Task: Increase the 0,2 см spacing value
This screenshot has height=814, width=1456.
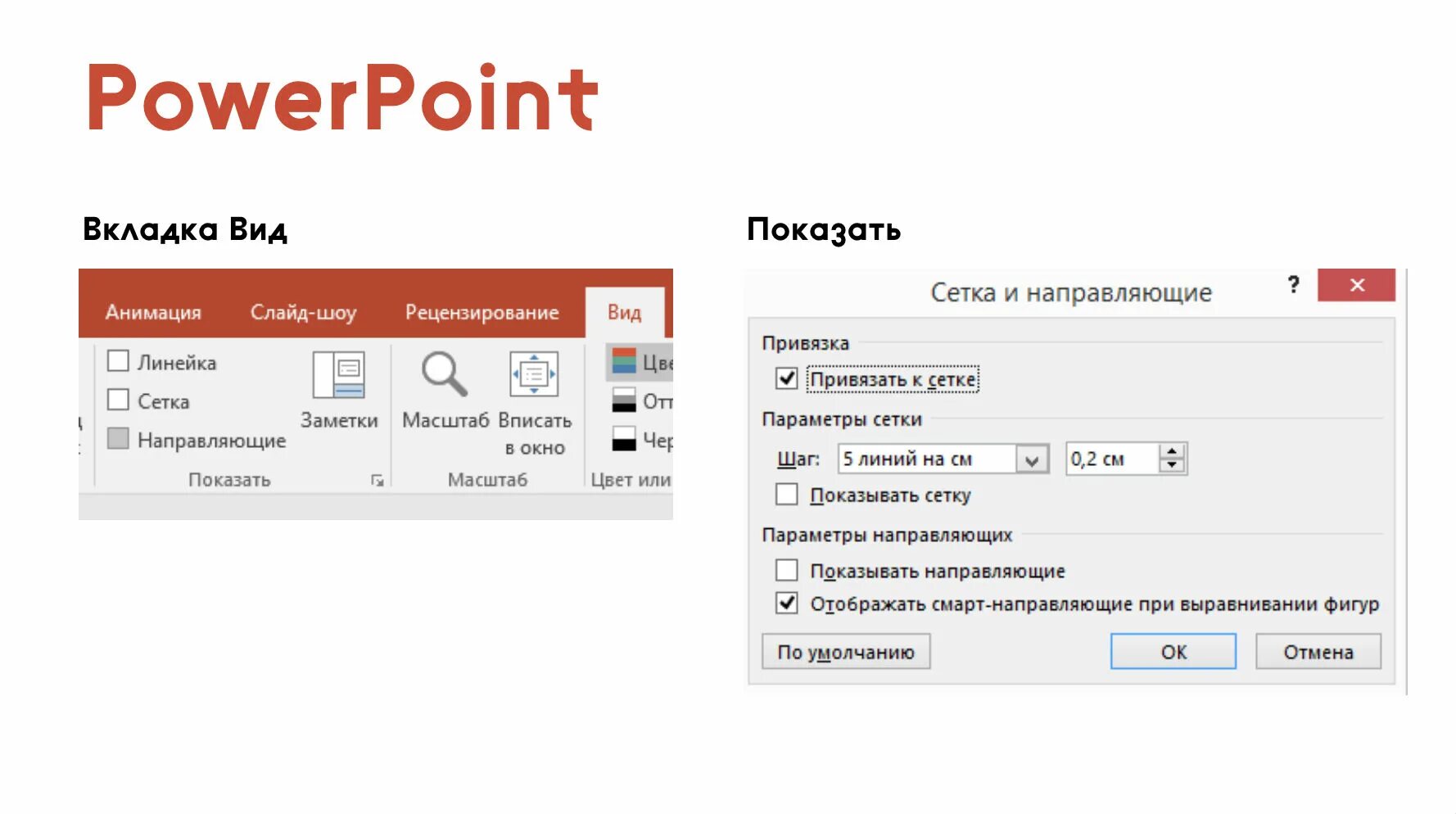Action: (x=1173, y=452)
